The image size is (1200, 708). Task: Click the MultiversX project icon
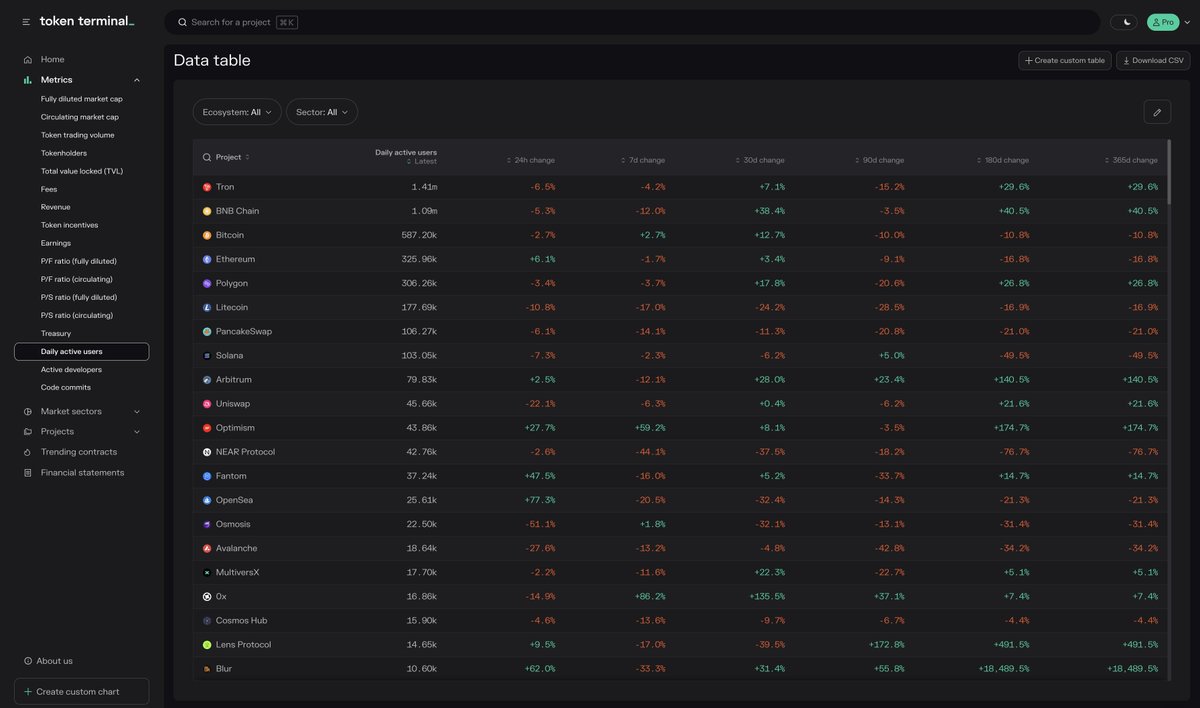(x=207, y=572)
